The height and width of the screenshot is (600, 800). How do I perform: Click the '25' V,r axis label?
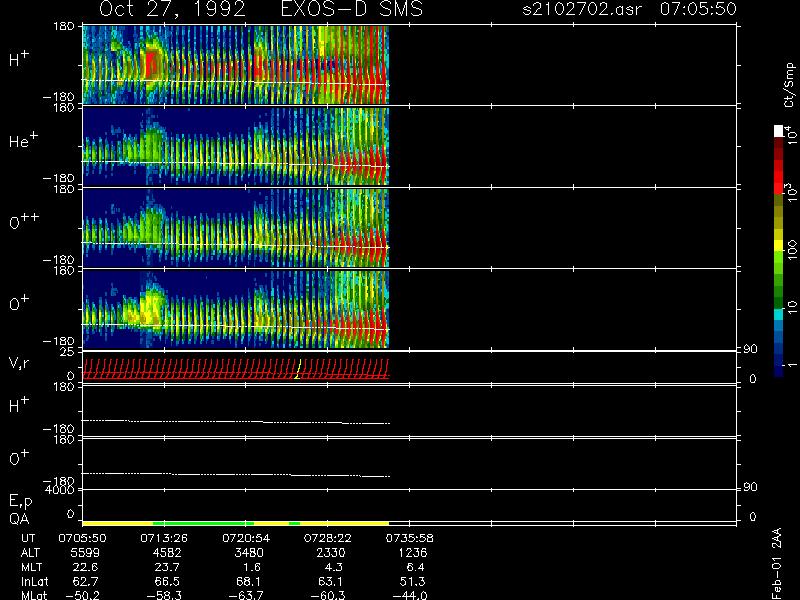point(67,352)
